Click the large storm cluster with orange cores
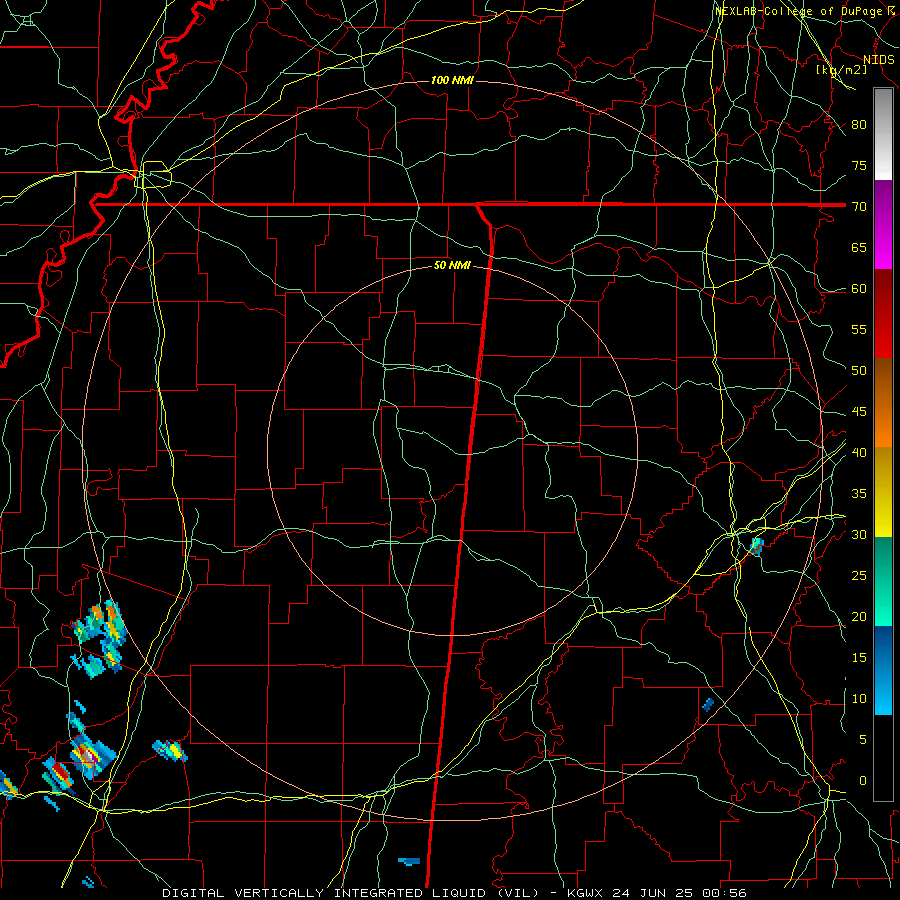Image resolution: width=900 pixels, height=900 pixels. tap(100, 637)
